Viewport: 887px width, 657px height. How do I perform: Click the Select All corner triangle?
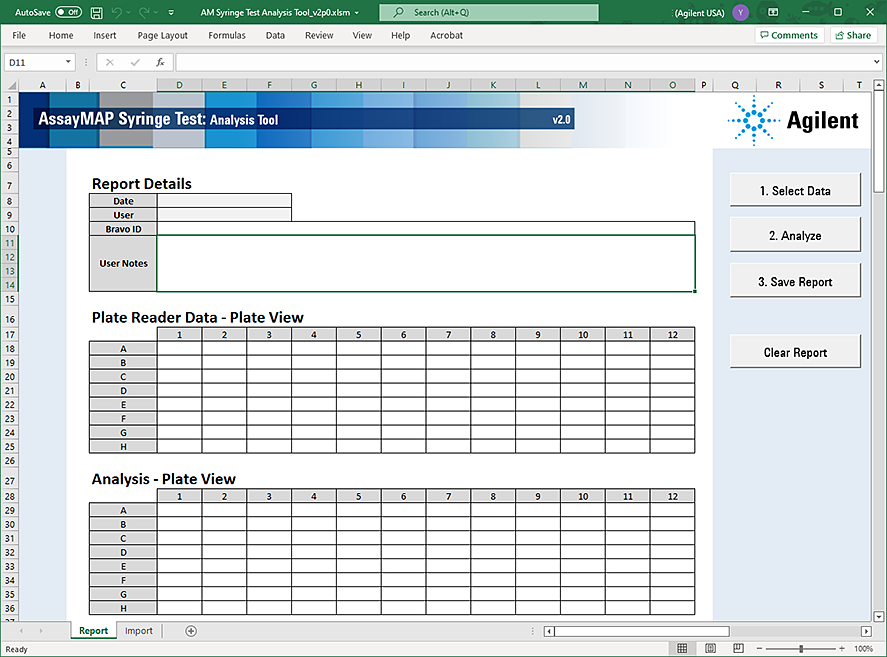pos(10,85)
